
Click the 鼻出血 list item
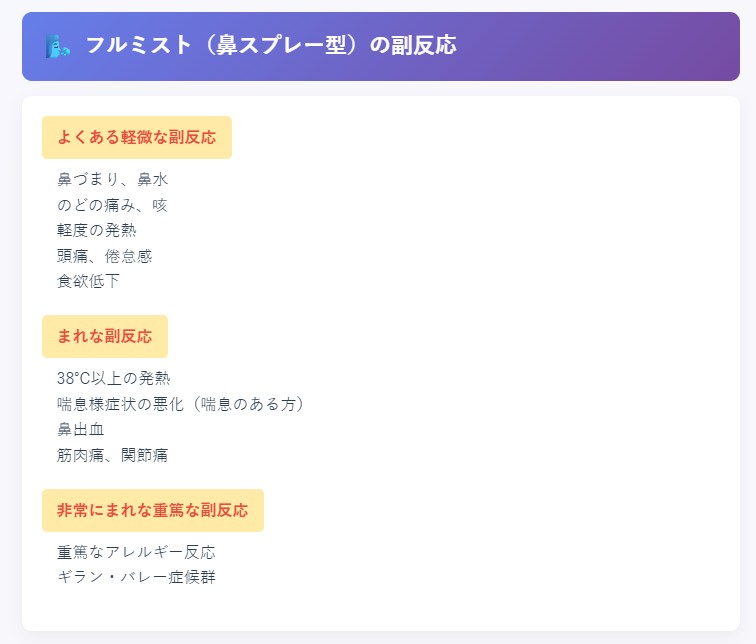tap(81, 429)
